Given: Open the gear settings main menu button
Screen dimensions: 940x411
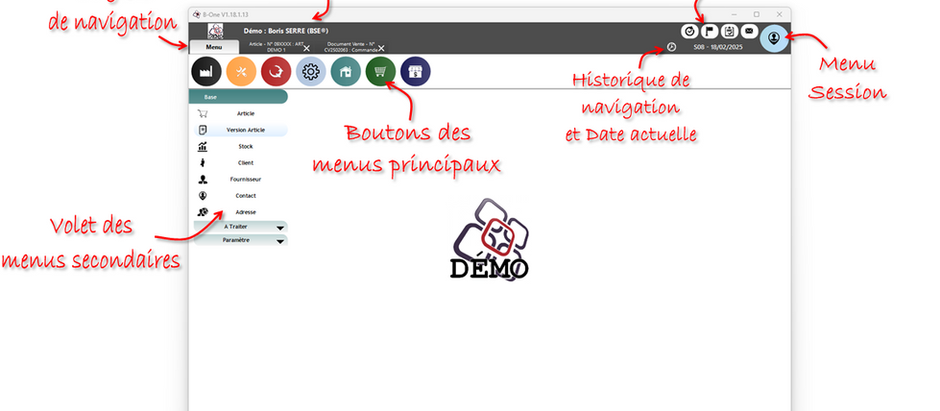Looking at the screenshot, I should (311, 72).
